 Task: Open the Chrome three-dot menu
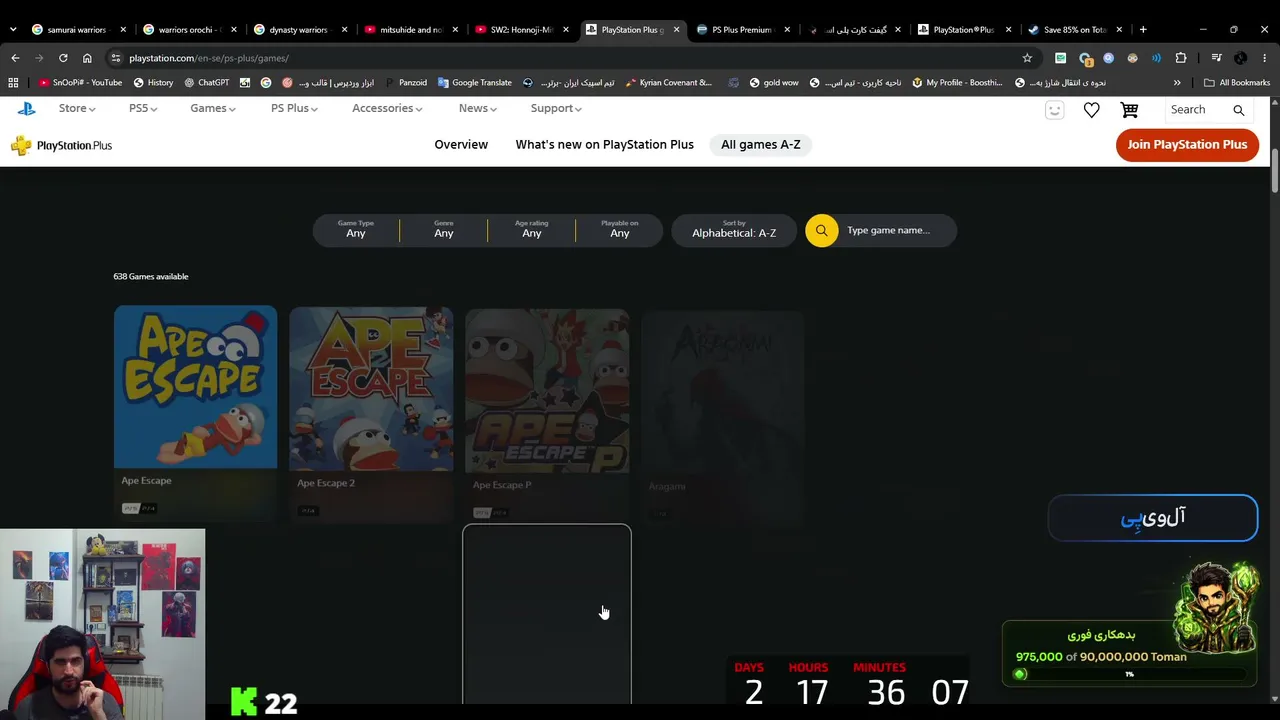click(x=1264, y=58)
